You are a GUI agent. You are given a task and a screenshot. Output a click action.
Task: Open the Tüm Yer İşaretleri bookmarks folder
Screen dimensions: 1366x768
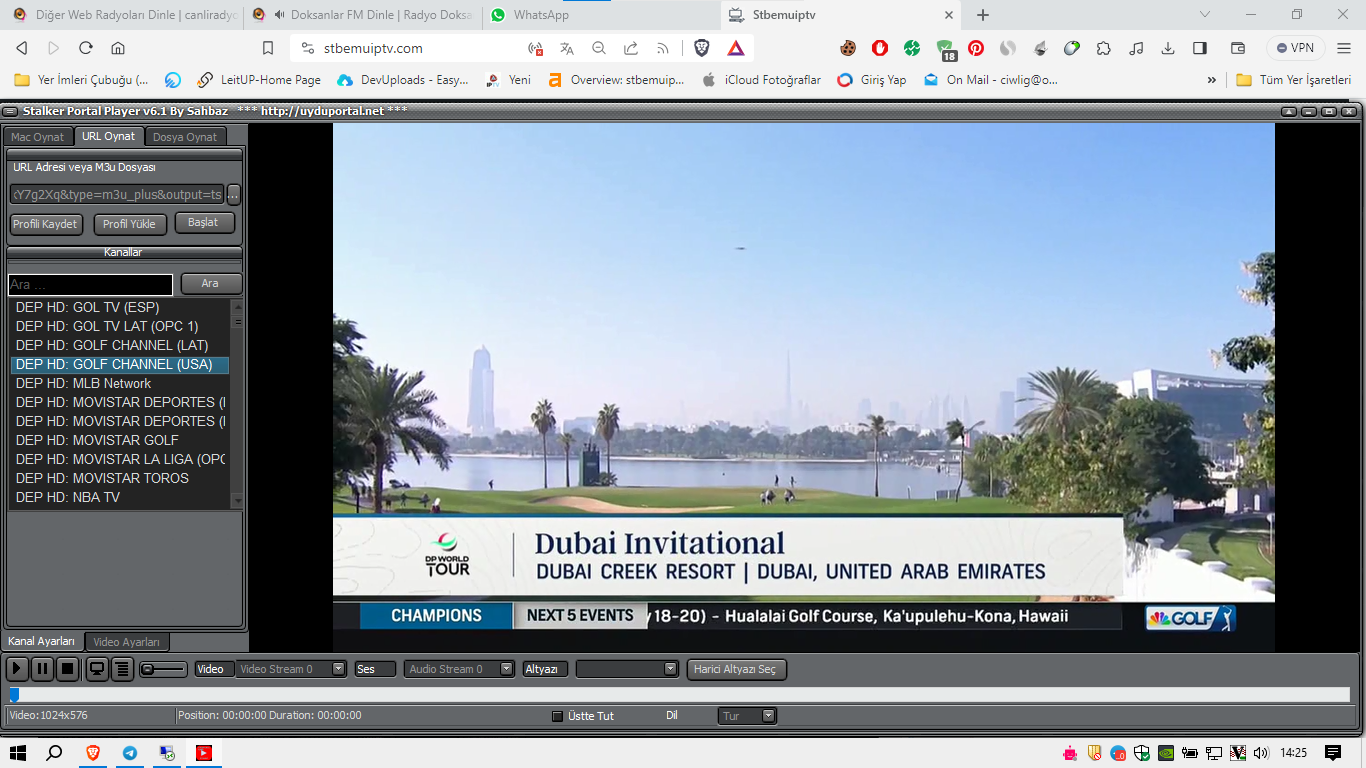click(1293, 80)
